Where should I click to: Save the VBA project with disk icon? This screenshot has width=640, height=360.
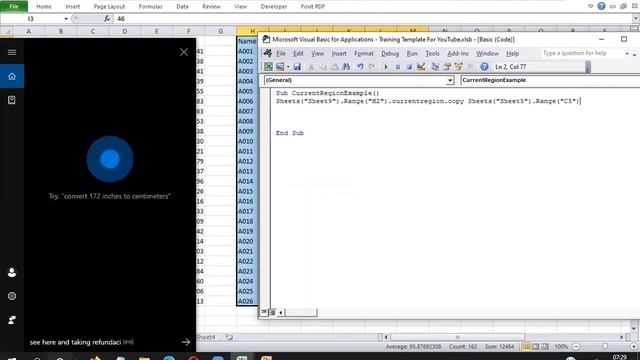(x=297, y=67)
